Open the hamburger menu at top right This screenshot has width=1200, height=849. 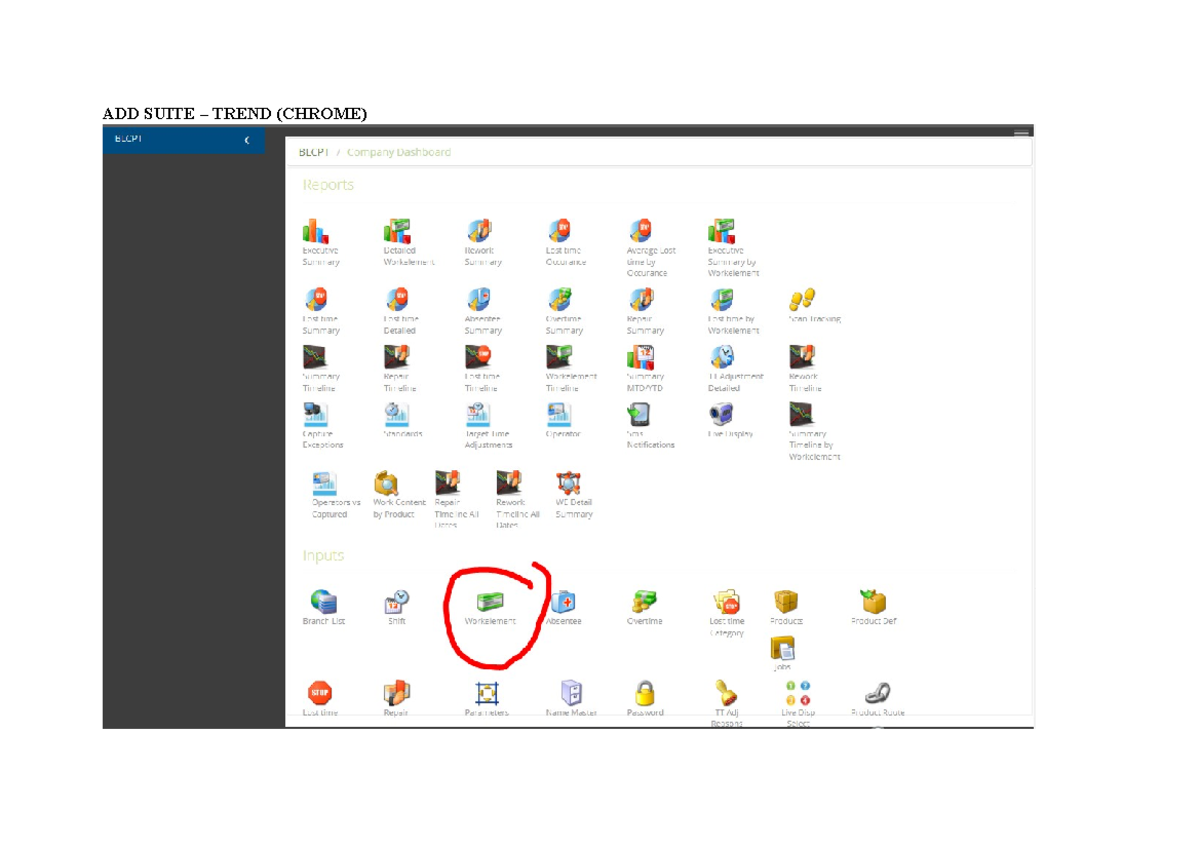point(1021,134)
